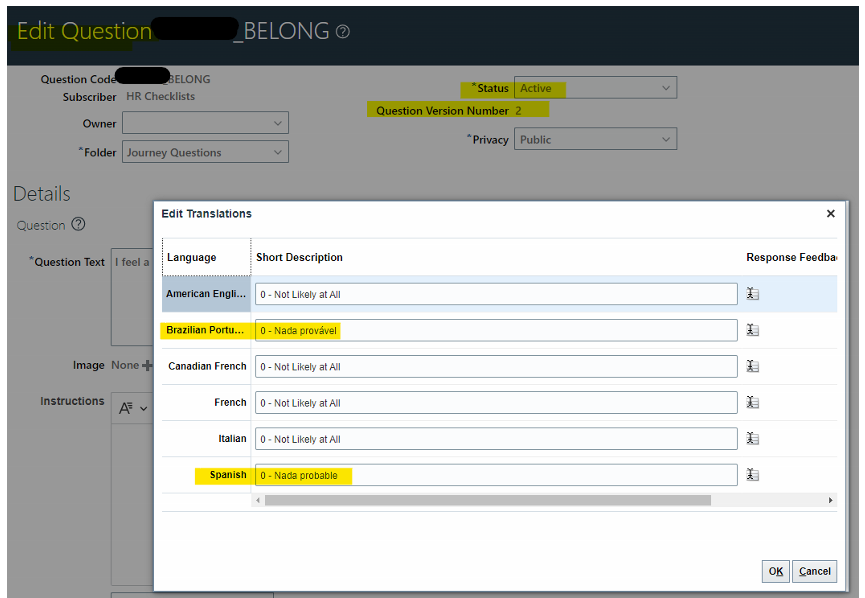Select the Spanish Short Description field
This screenshot has width=865, height=598.
point(495,475)
